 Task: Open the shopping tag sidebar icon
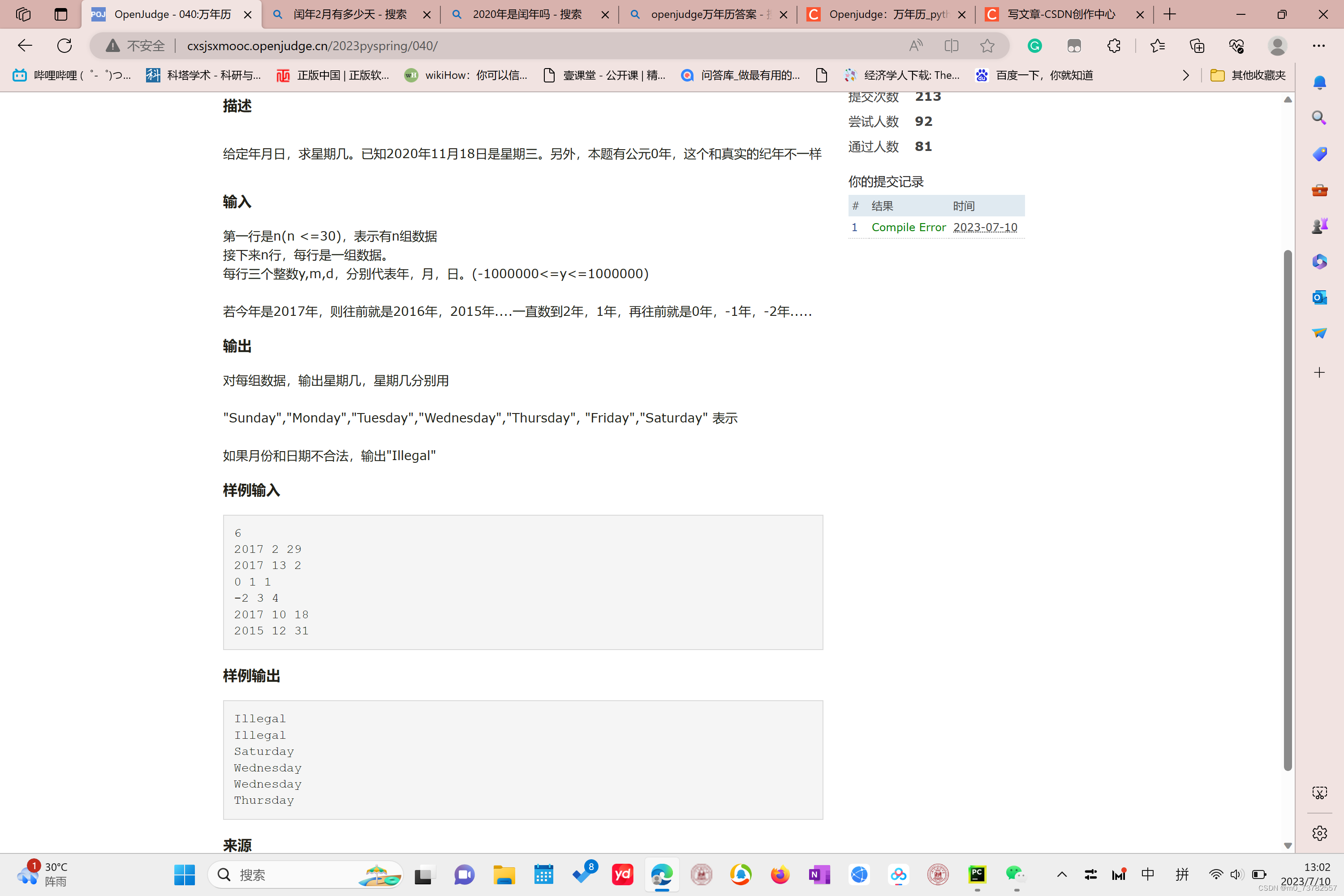1319,154
